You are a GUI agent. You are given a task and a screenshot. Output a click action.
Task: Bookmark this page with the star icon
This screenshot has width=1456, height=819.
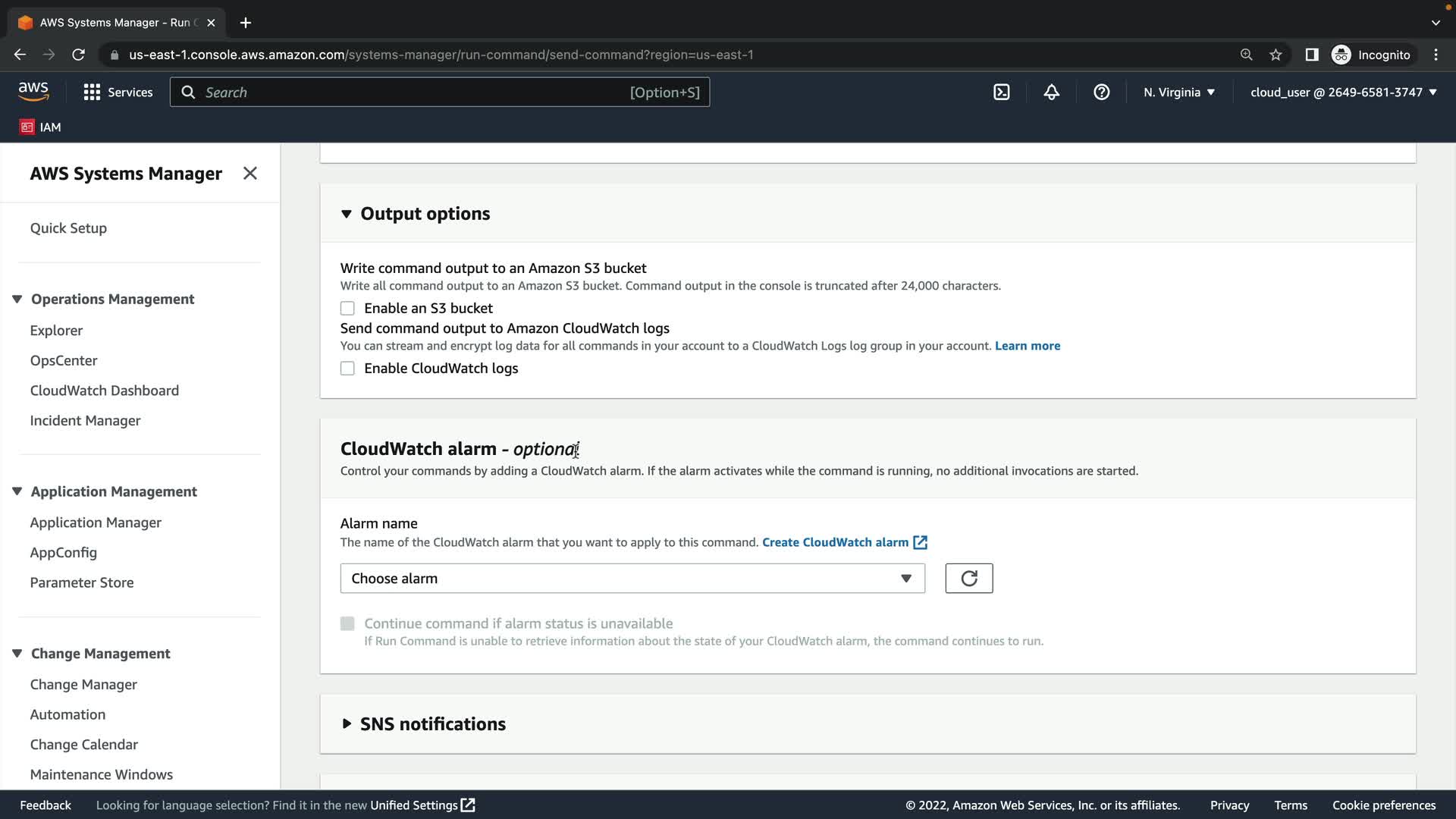point(1276,55)
